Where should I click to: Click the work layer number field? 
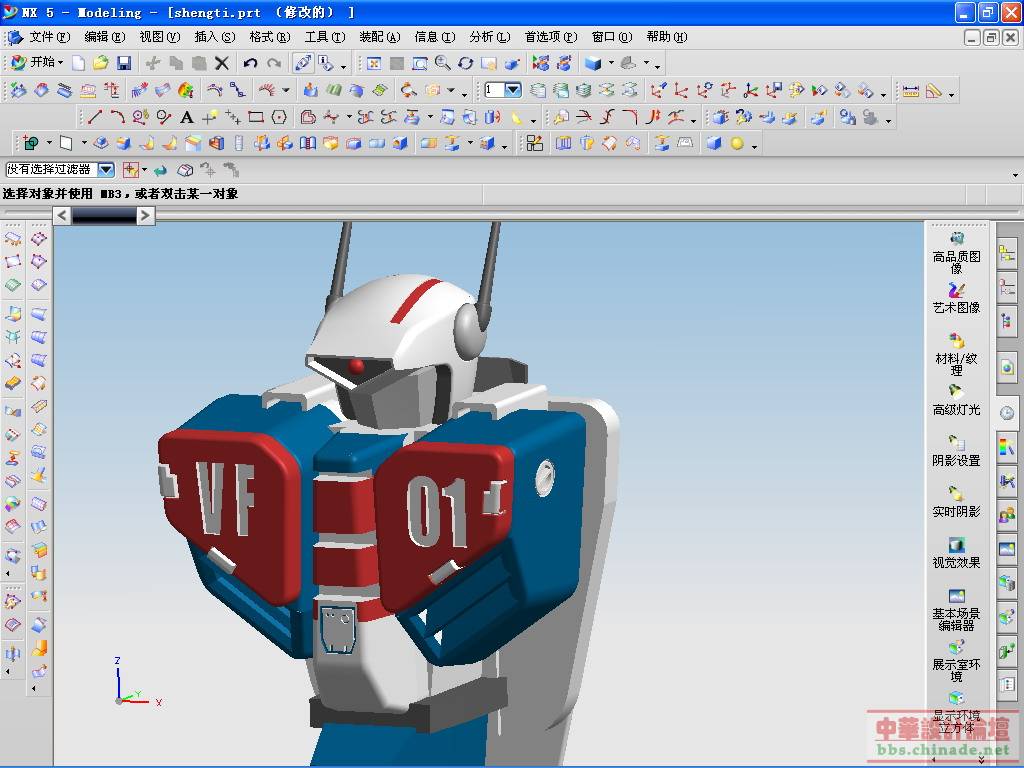[x=494, y=90]
